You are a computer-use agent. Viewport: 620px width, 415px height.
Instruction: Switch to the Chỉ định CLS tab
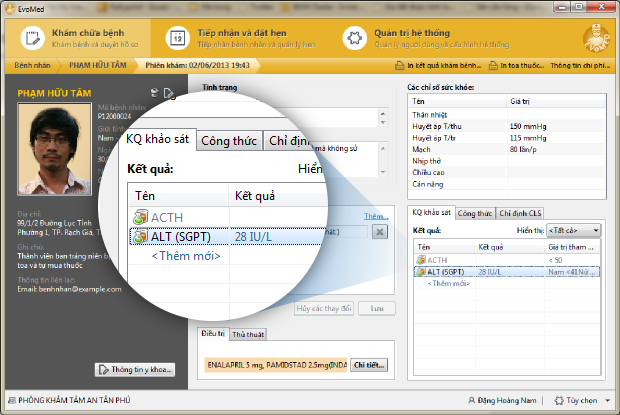[x=520, y=213]
